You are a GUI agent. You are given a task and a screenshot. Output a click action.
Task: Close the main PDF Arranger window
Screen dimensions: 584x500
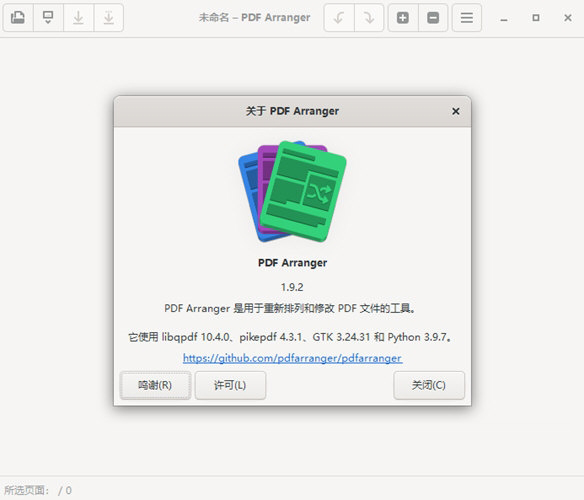(568, 18)
